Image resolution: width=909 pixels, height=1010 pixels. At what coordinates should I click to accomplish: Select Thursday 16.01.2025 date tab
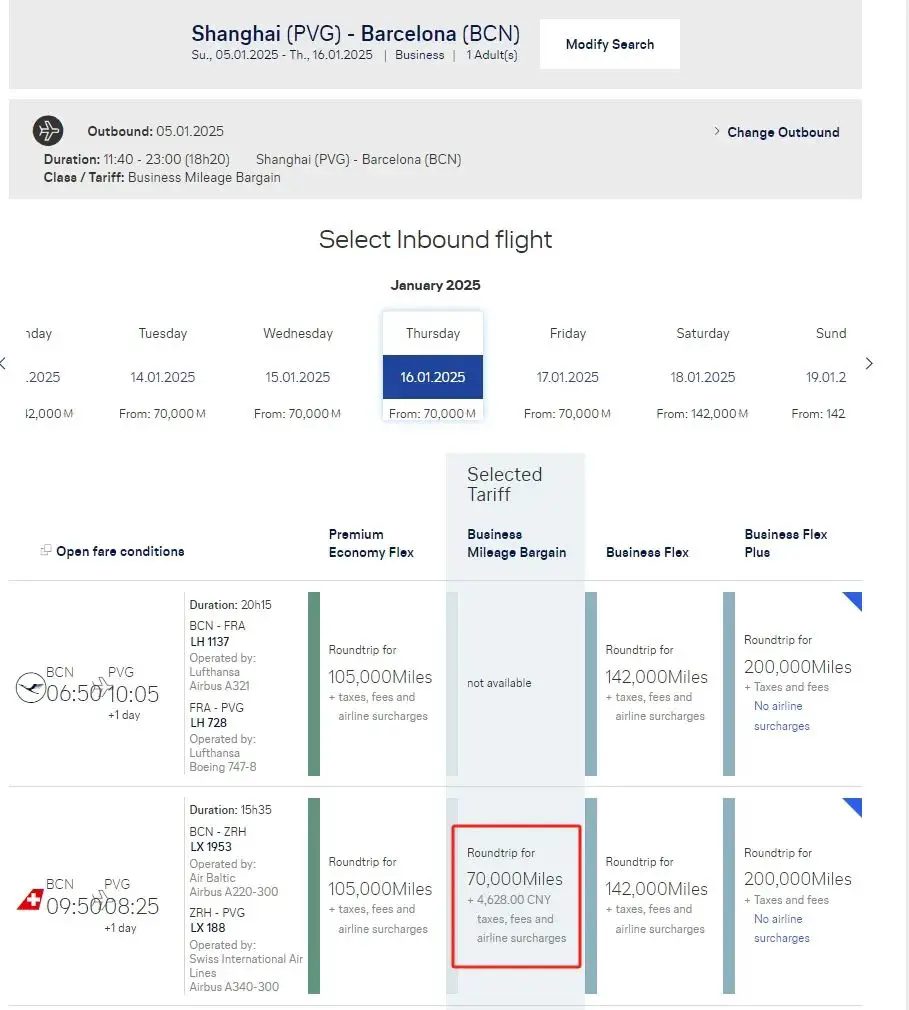(x=433, y=367)
